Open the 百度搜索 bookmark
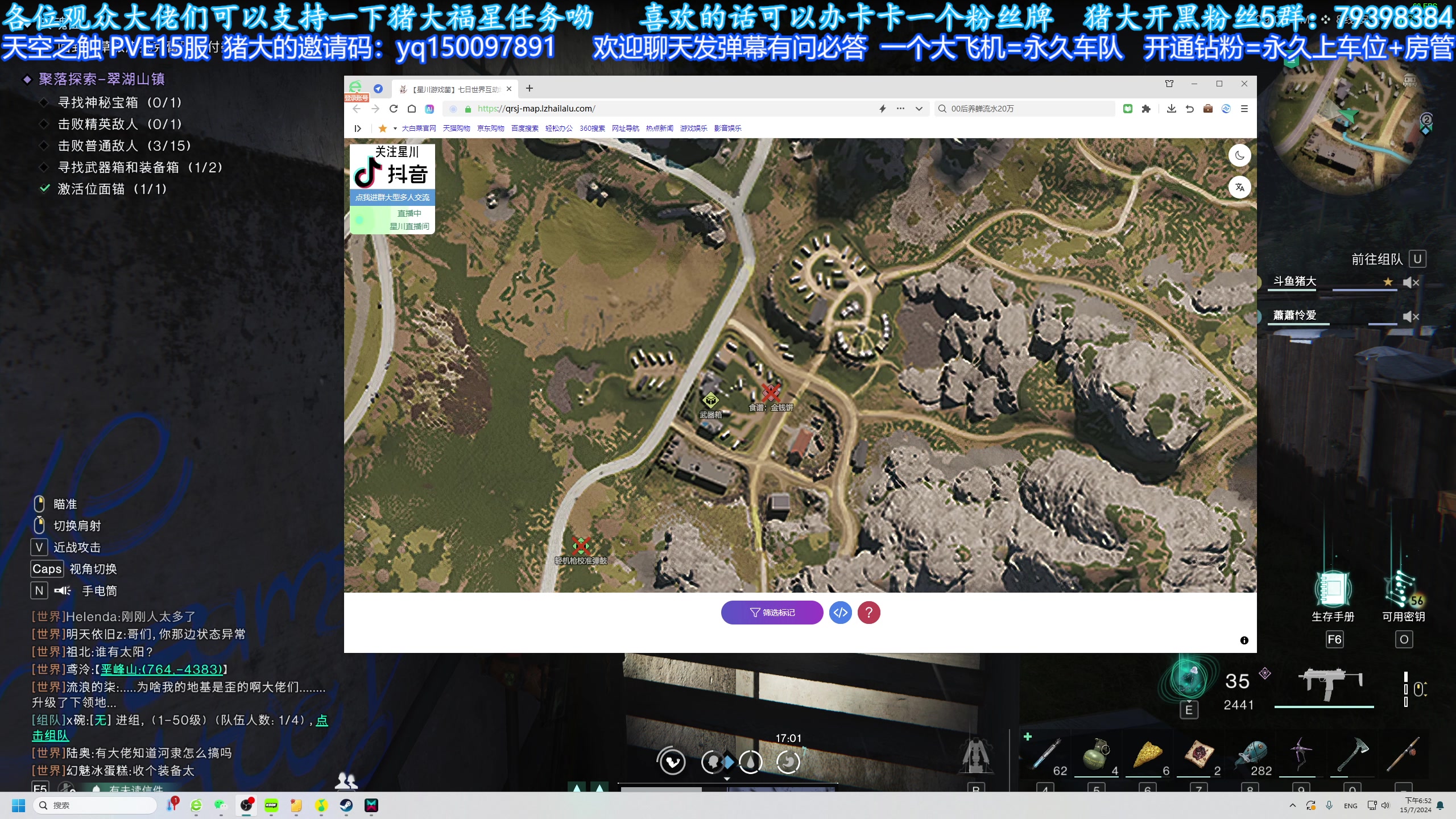The width and height of the screenshot is (1456, 819). [524, 129]
